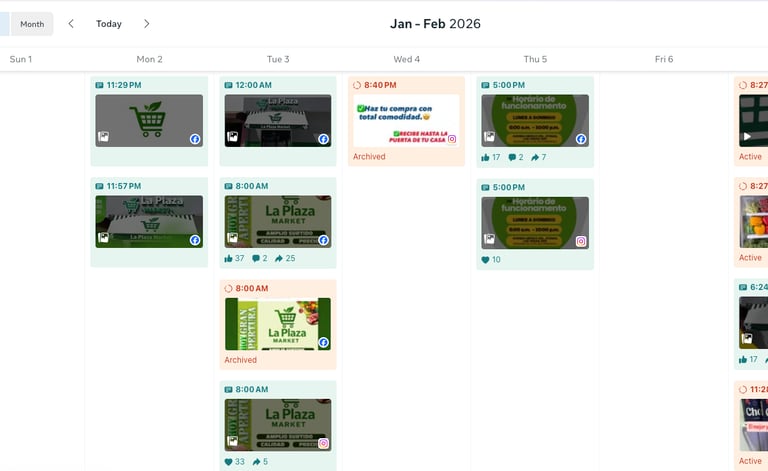Click the likes count 37 on Tue post
Screen dimensions: 768x471
click(235, 259)
